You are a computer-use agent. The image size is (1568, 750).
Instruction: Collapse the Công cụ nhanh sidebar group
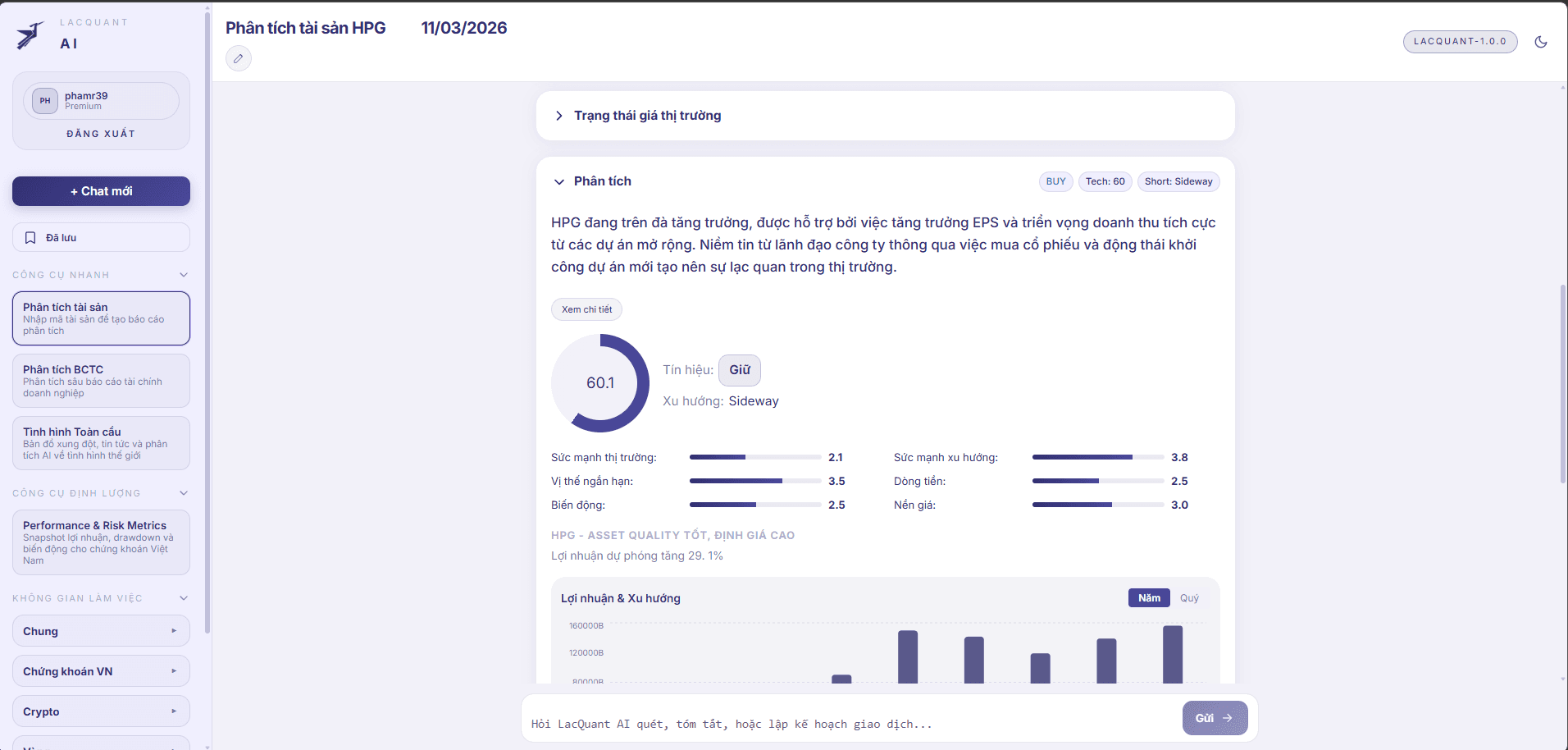184,275
